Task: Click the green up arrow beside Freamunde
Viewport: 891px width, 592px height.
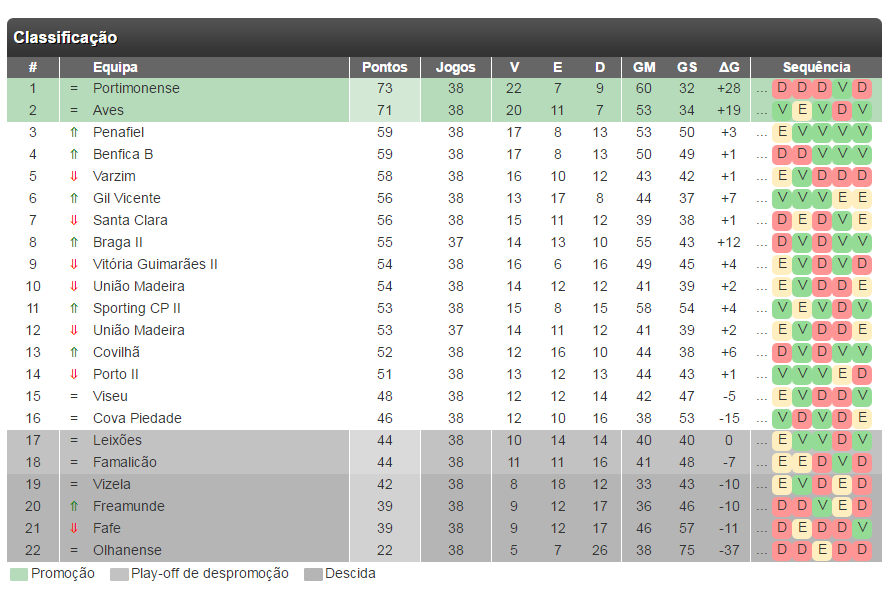Action: coord(74,506)
